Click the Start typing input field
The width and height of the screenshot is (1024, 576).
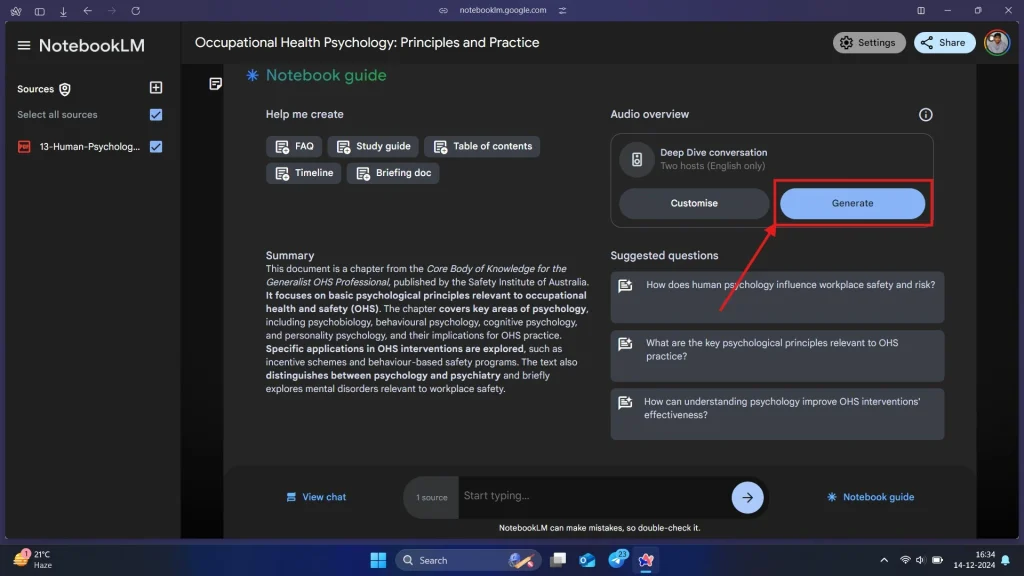pos(594,496)
